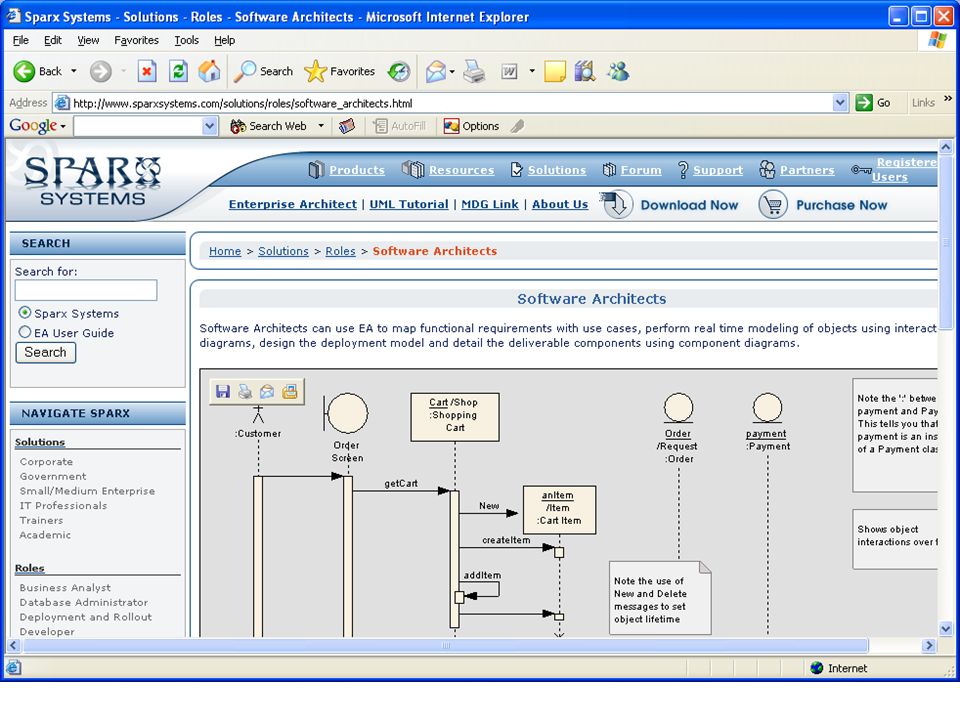Click the horizontal scrollbar thumb

pyautogui.click(x=446, y=645)
